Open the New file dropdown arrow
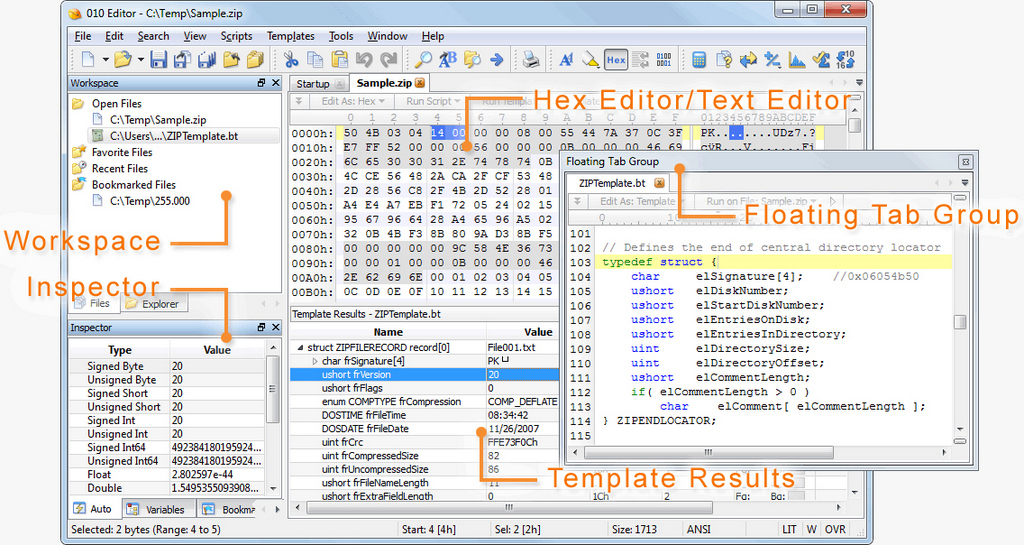 pos(105,60)
